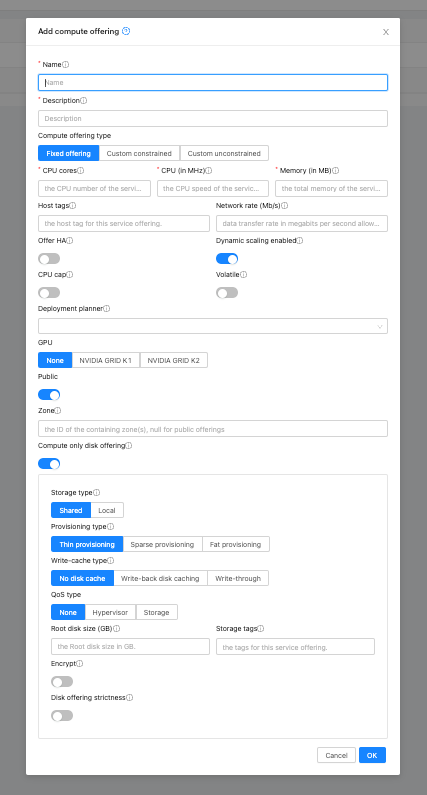Open the Deployment planner dropdown

[x=213, y=326]
